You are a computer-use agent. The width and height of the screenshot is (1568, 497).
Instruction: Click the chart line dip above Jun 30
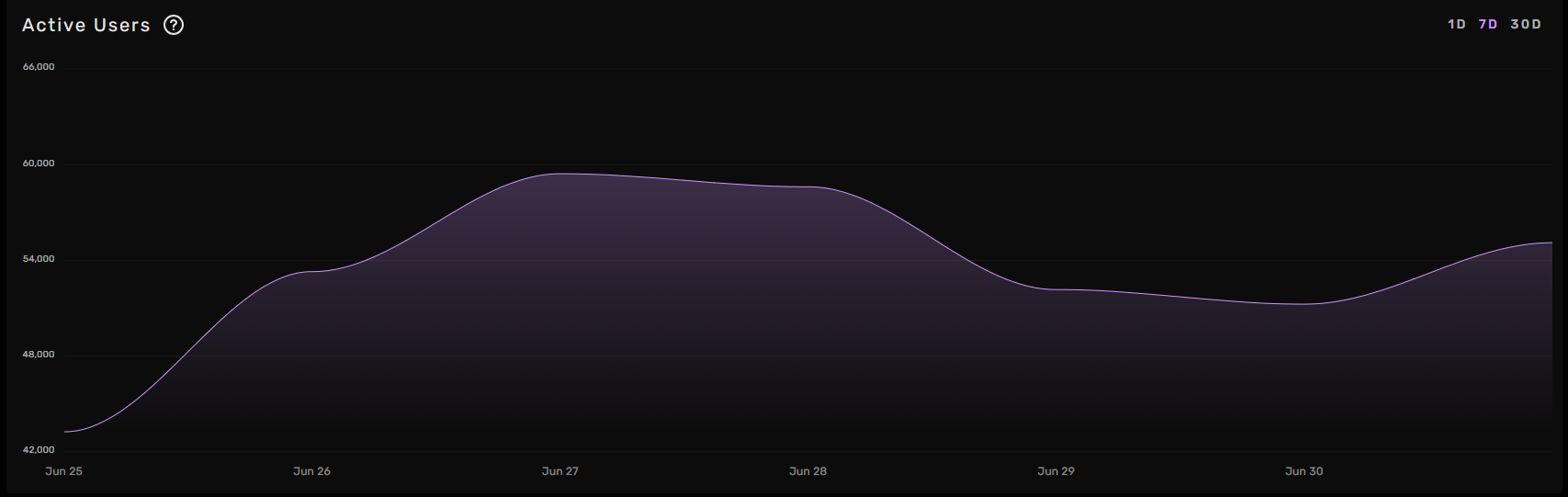[x=1304, y=304]
